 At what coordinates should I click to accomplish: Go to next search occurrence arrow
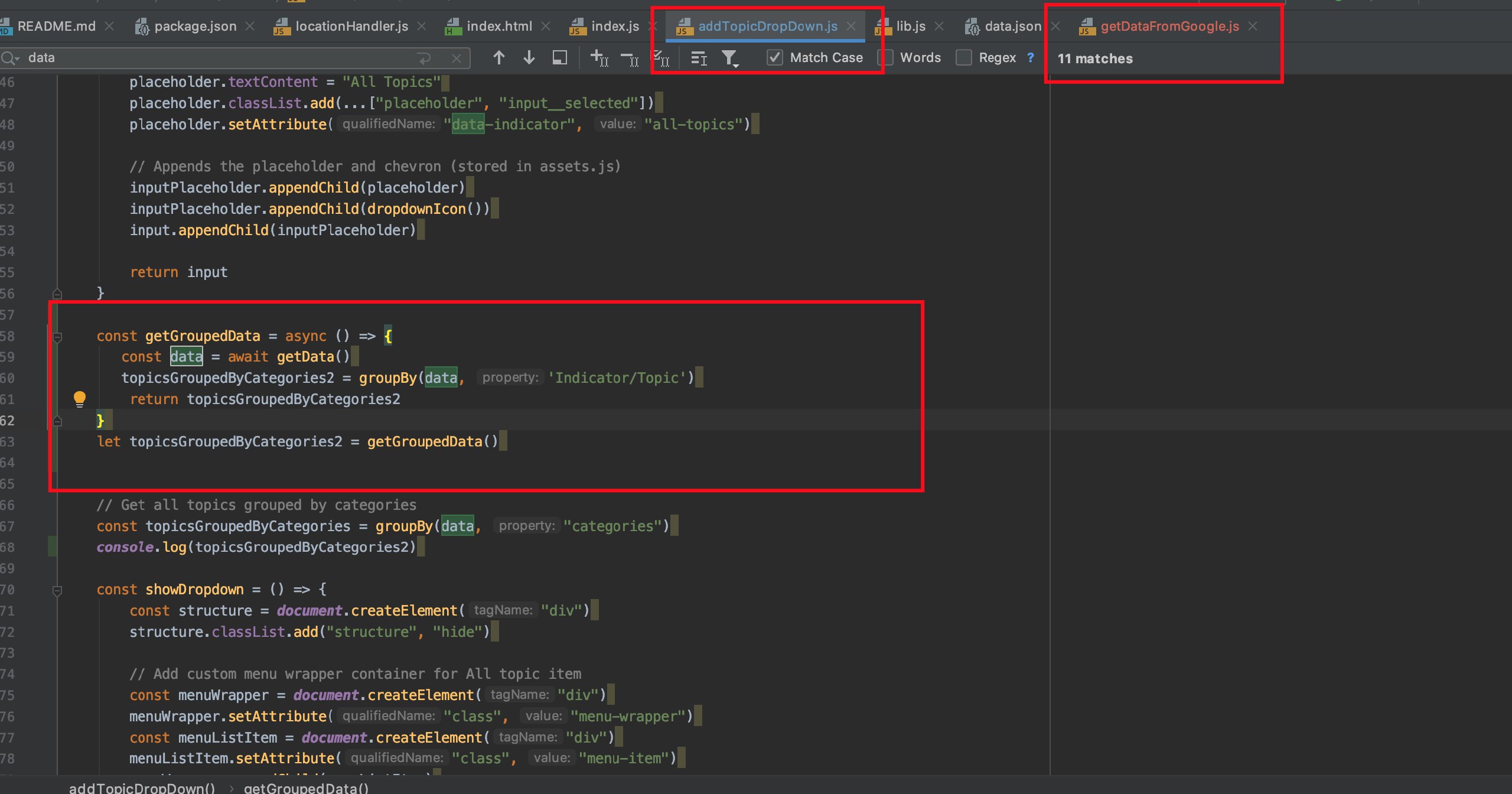[x=529, y=58]
